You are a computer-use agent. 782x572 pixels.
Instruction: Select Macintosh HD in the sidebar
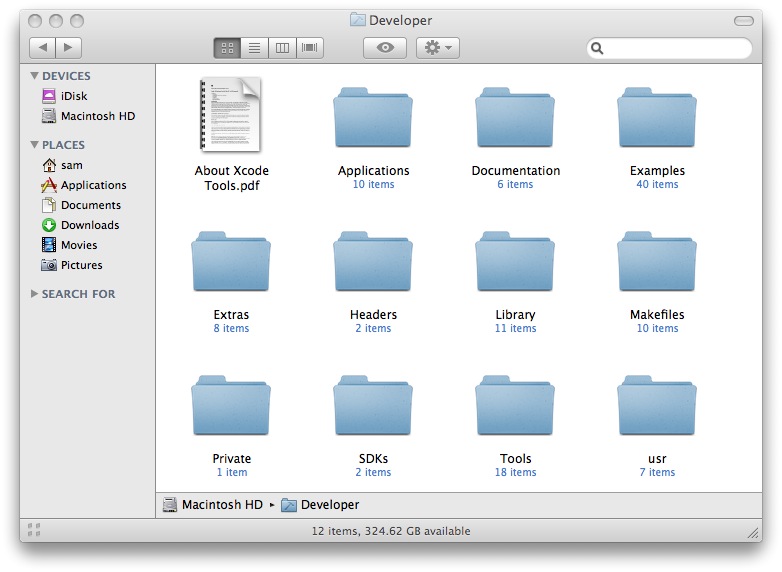click(88, 116)
